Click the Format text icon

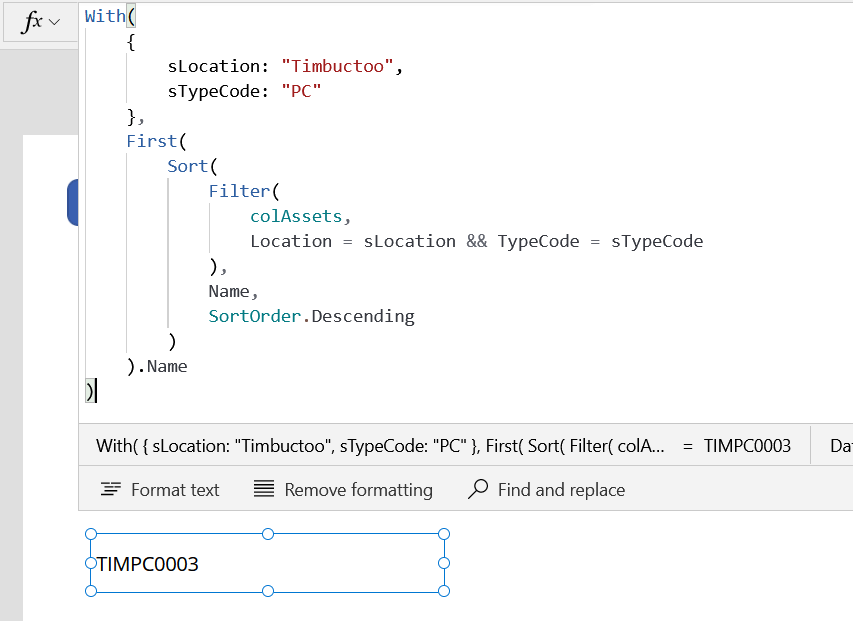(110, 490)
